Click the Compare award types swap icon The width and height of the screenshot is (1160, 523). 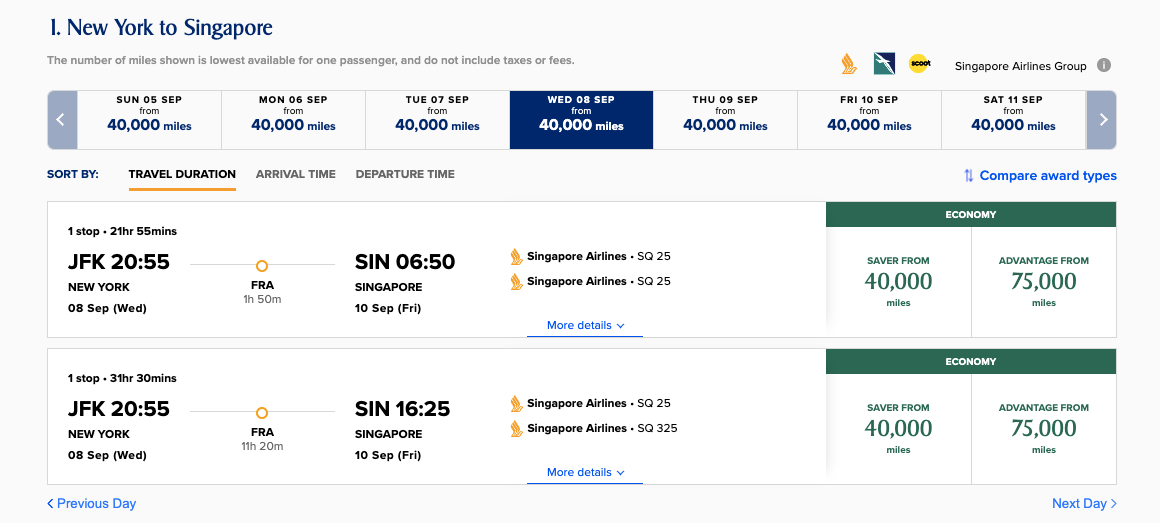[968, 176]
